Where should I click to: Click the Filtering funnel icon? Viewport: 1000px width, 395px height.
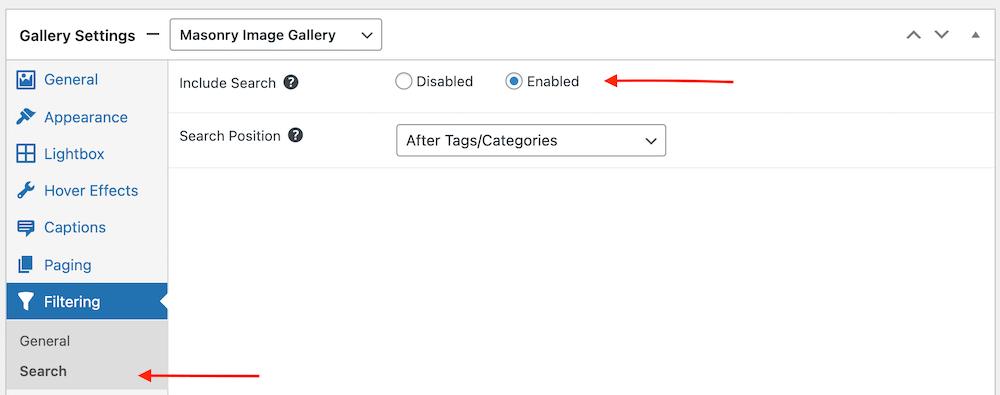click(26, 301)
